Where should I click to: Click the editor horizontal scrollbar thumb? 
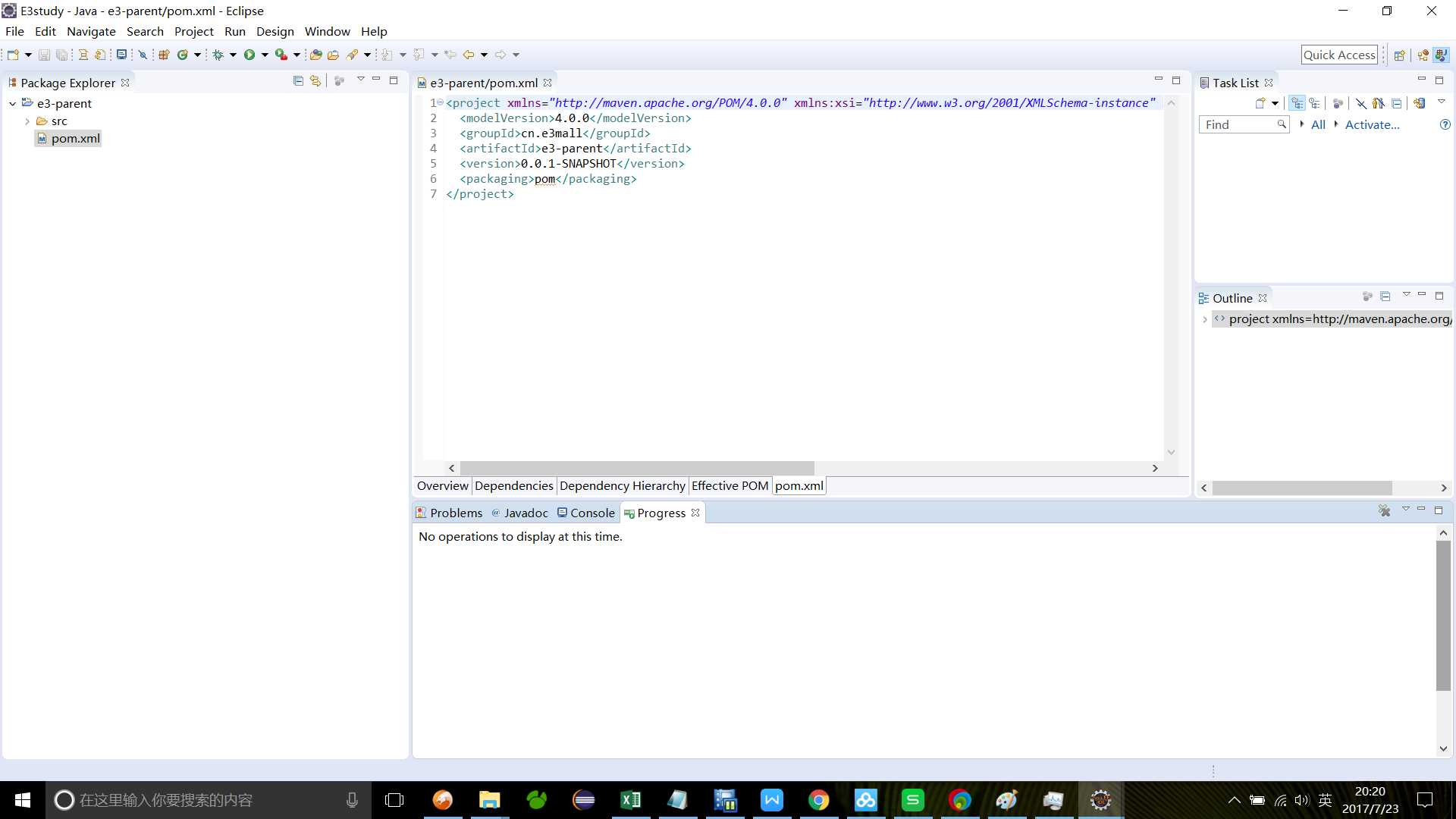point(636,469)
